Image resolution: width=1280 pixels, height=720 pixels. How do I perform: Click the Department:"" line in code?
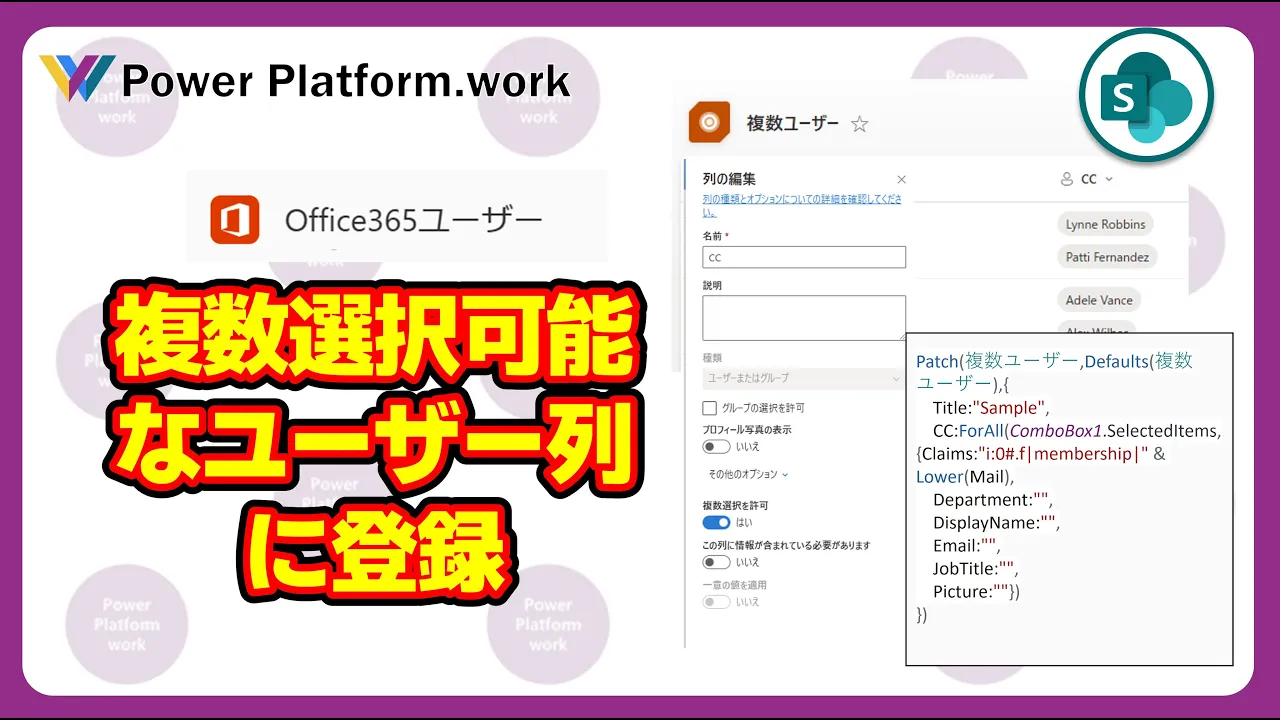992,500
